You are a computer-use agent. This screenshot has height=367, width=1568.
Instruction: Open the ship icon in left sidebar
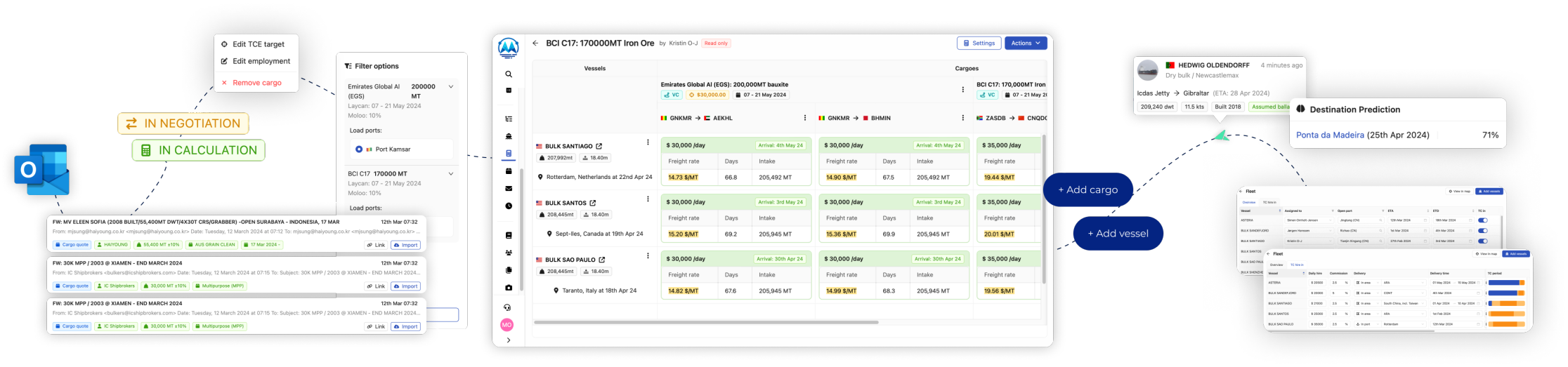coord(509,136)
